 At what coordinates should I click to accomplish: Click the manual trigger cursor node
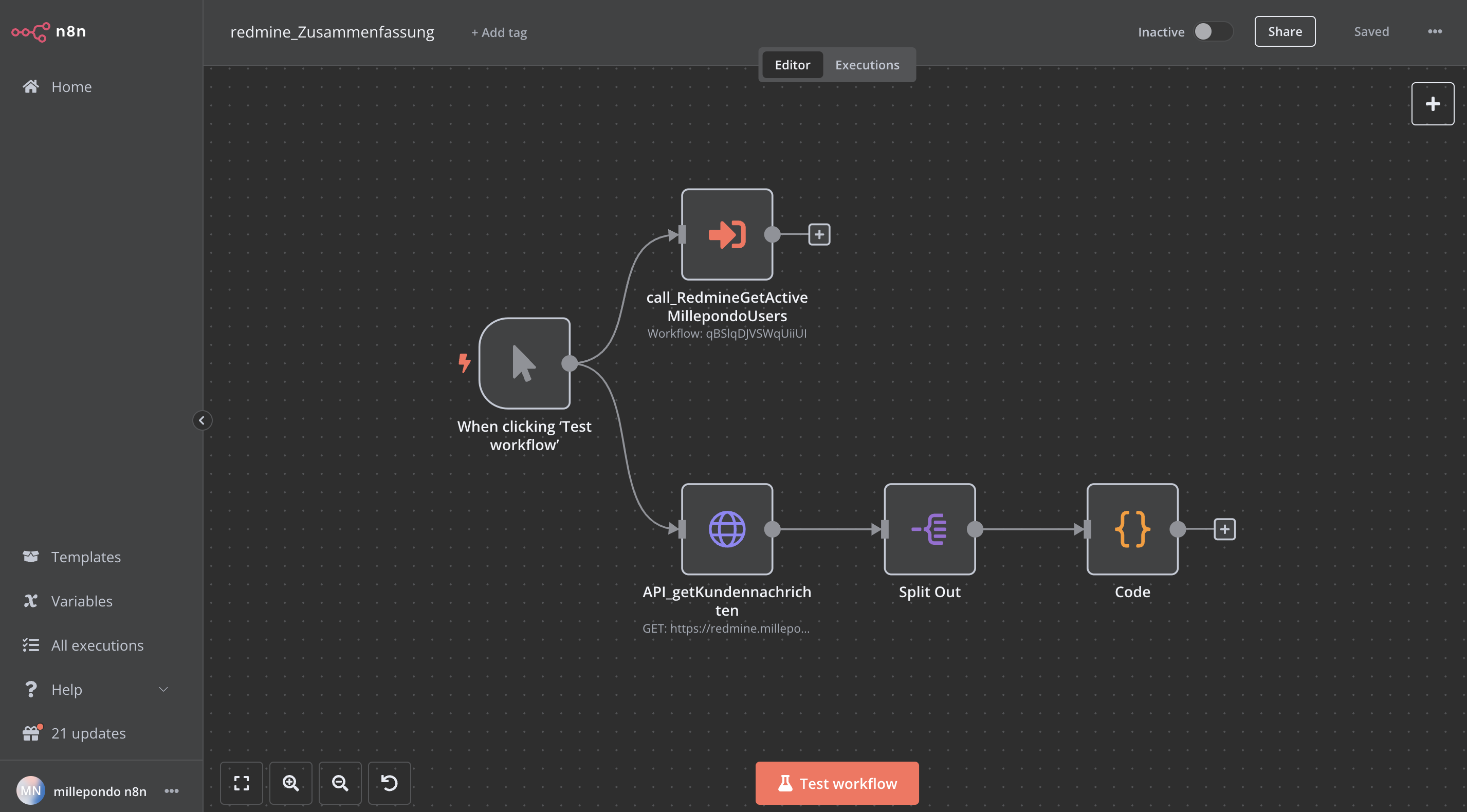tap(524, 363)
